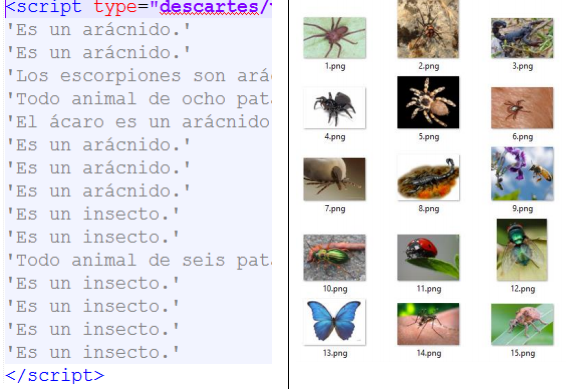Screen dimensions: 566x389
Task: Click the file name 11.png
Action: click(x=429, y=289)
